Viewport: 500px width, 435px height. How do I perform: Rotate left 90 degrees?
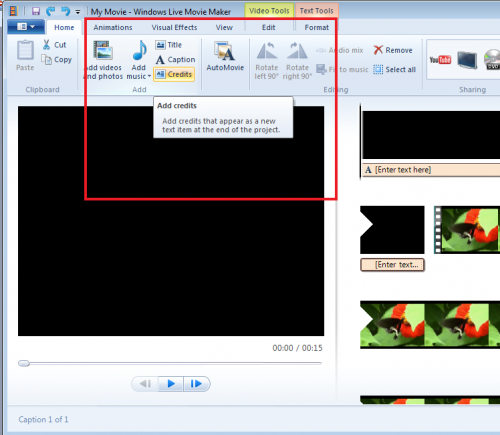[x=266, y=61]
